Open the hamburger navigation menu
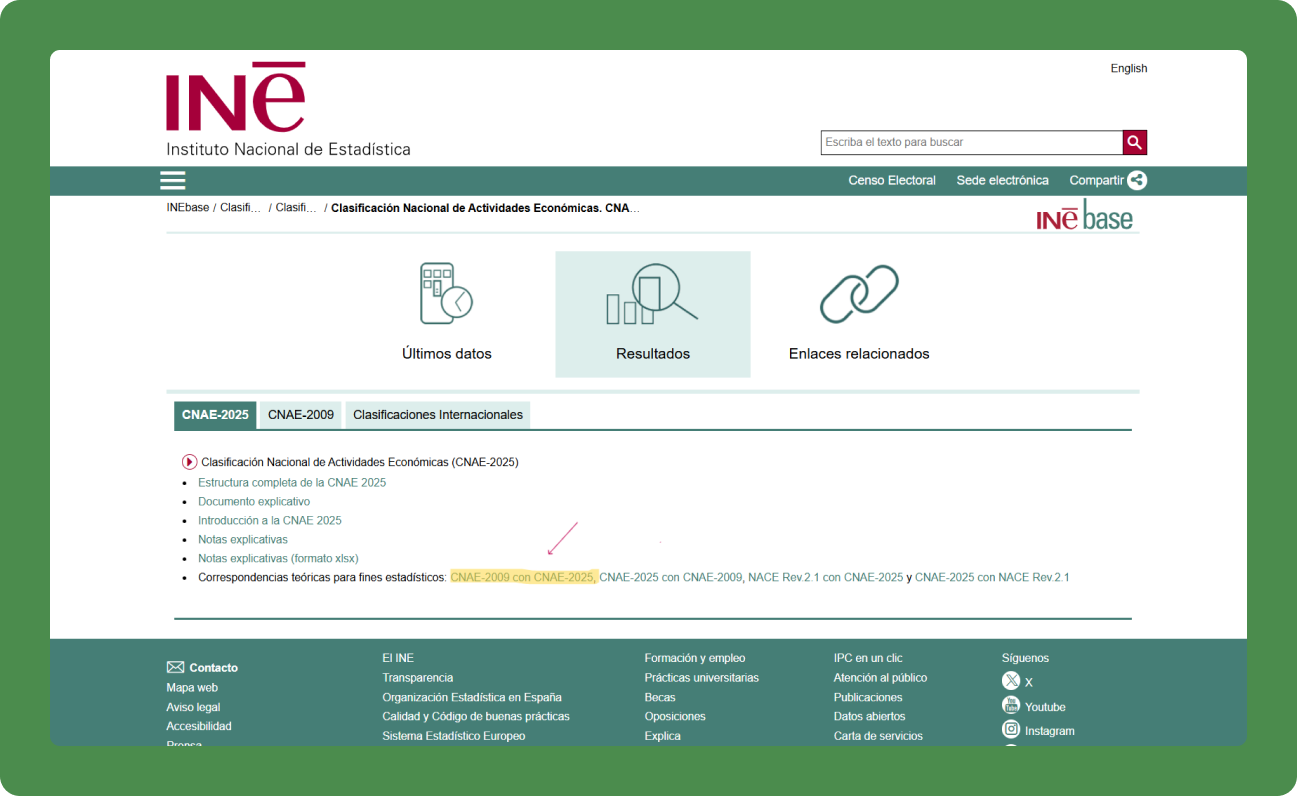 click(x=173, y=181)
